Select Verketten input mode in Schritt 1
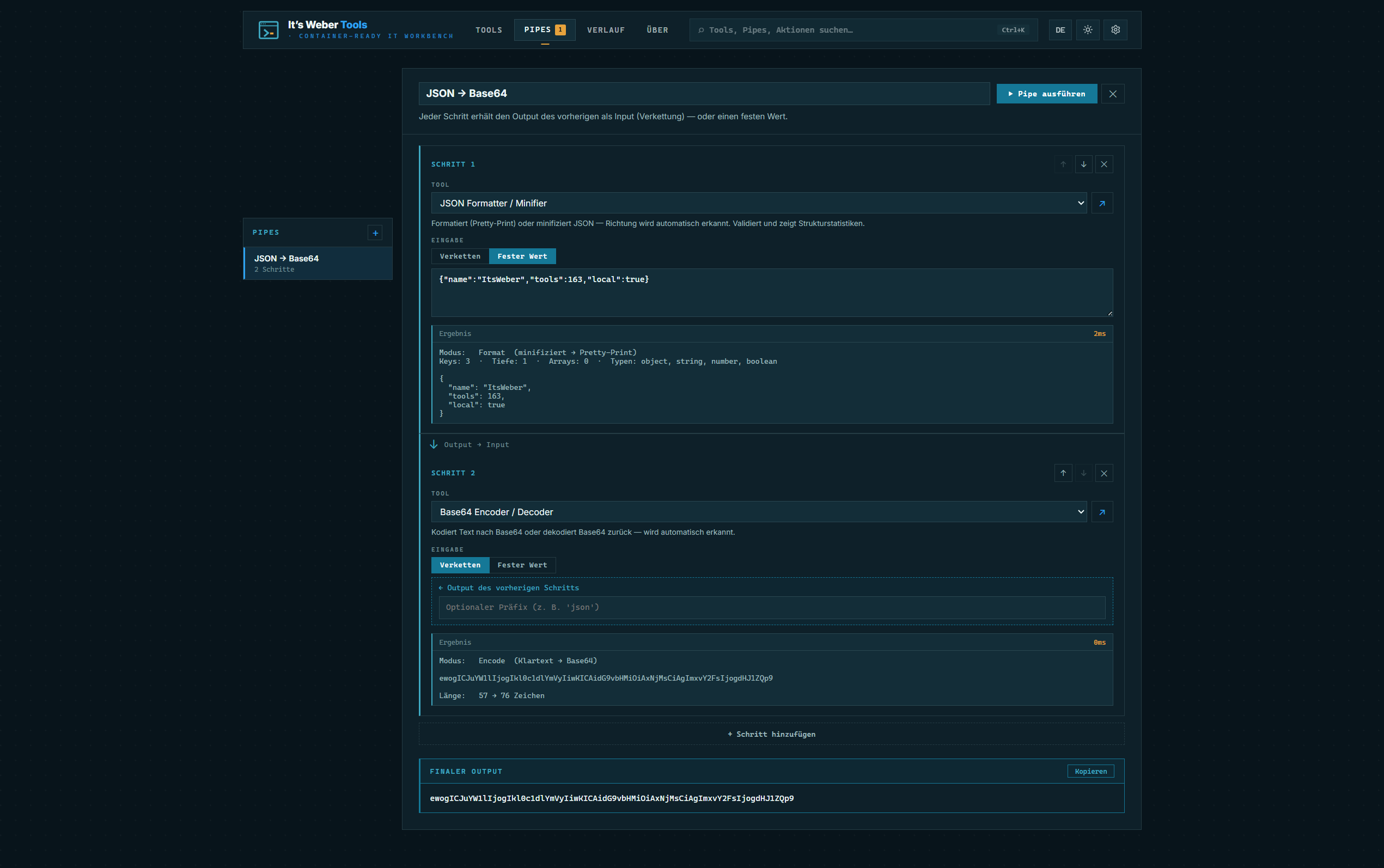Viewport: 1384px width, 868px height. (x=460, y=256)
